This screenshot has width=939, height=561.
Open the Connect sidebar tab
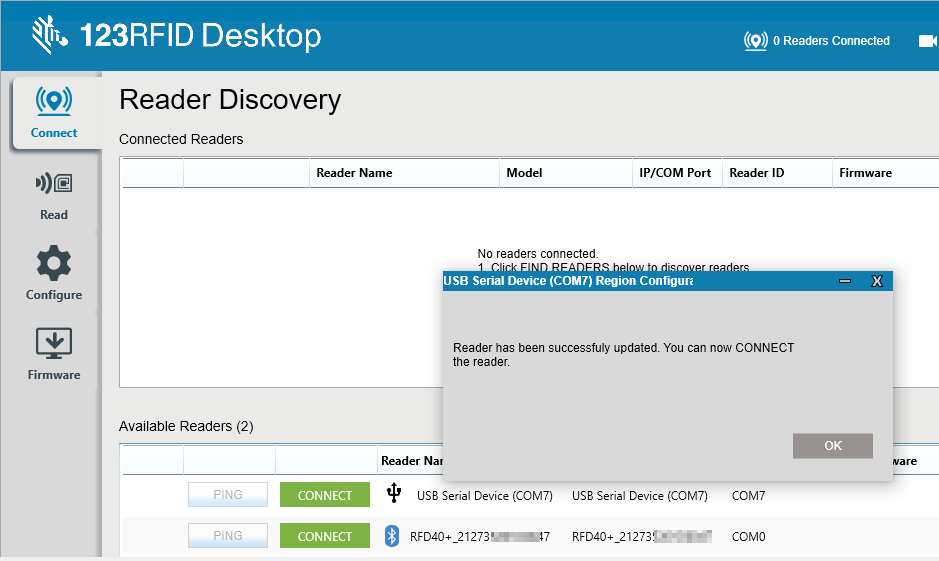pyautogui.click(x=54, y=112)
